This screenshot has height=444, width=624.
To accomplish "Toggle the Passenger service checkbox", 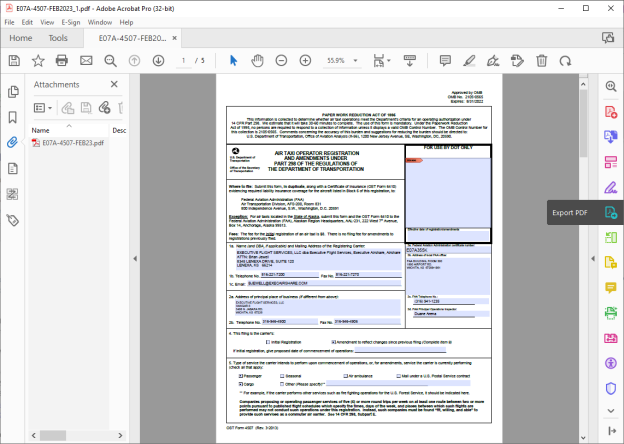I will click(x=241, y=376).
